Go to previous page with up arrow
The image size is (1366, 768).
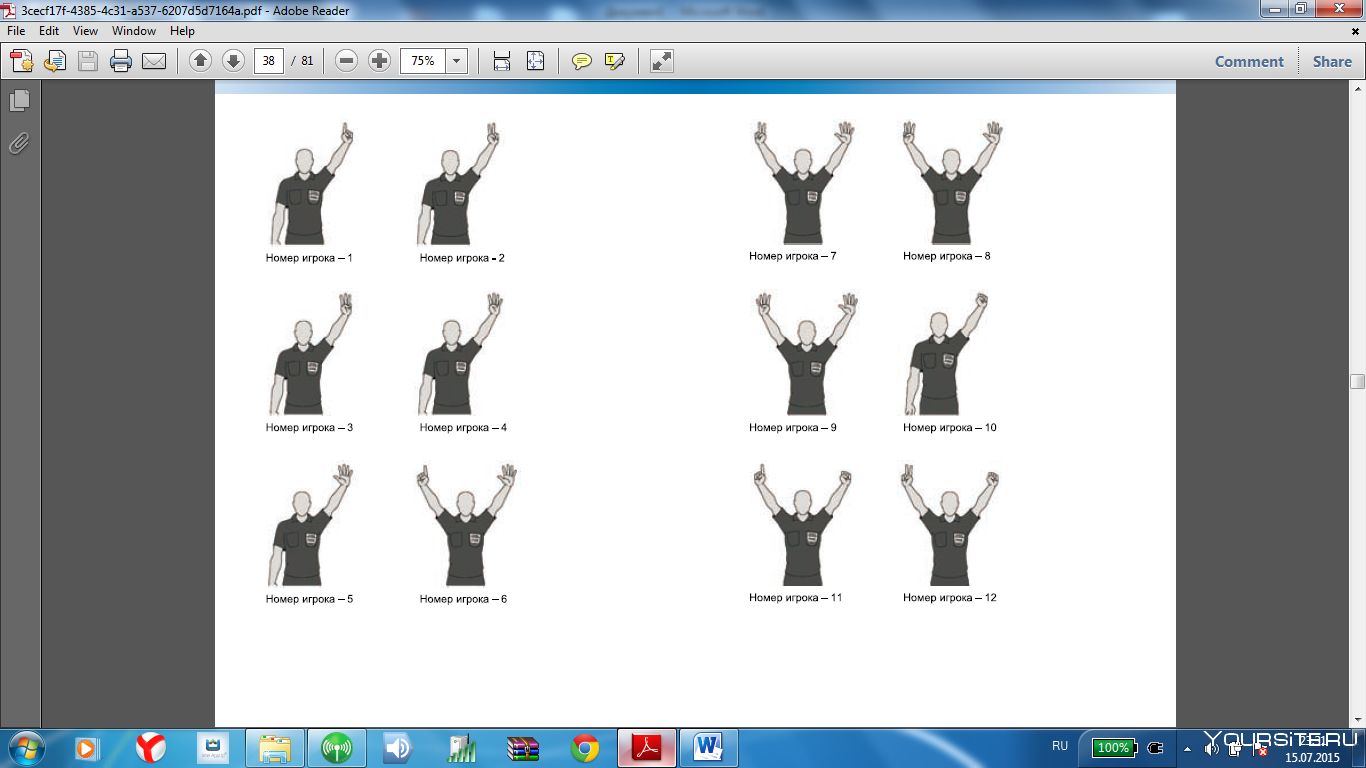click(x=200, y=61)
